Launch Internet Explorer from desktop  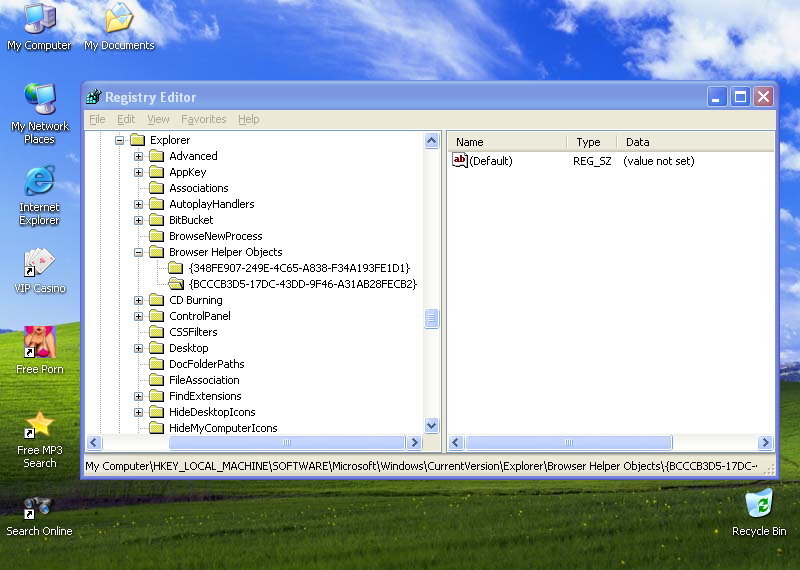point(39,181)
